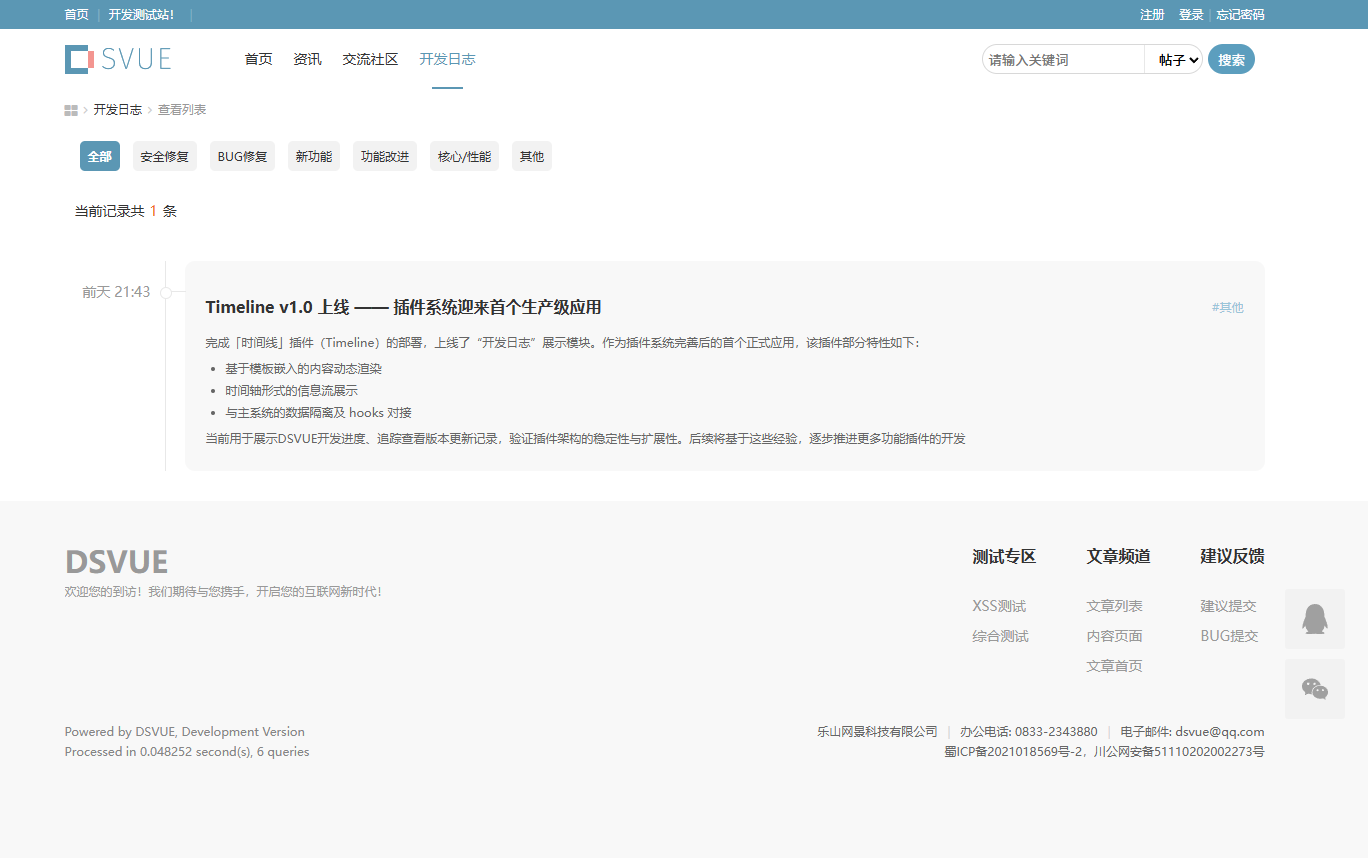The height and width of the screenshot is (858, 1368).
Task: Click the #其他 tag on the post
Action: pyautogui.click(x=1227, y=308)
